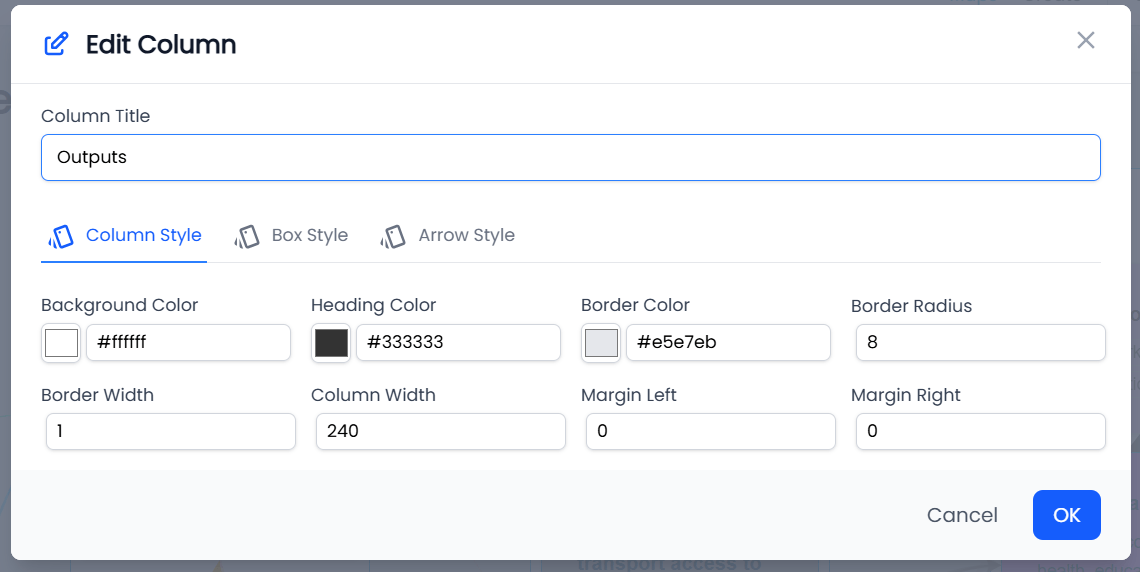Confirm changes with the OK button
The height and width of the screenshot is (572, 1140).
point(1067,515)
